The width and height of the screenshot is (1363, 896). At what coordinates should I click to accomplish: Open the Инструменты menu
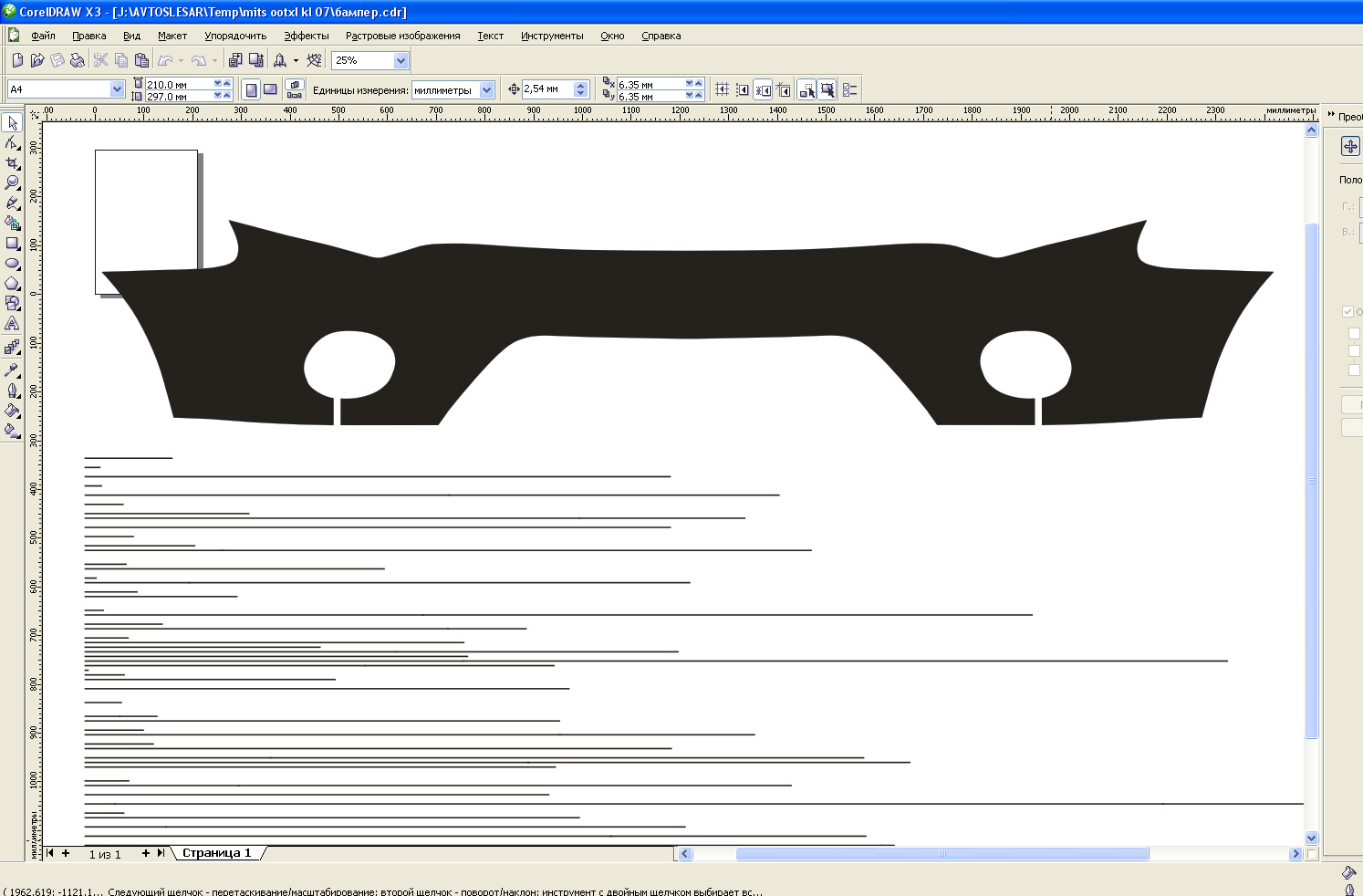click(552, 36)
